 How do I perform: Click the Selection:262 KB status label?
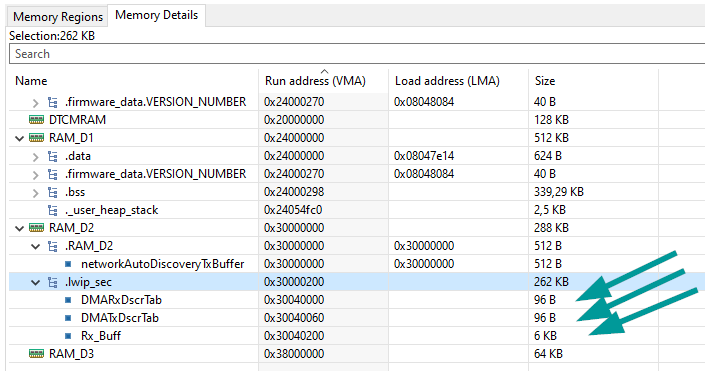tap(52, 36)
